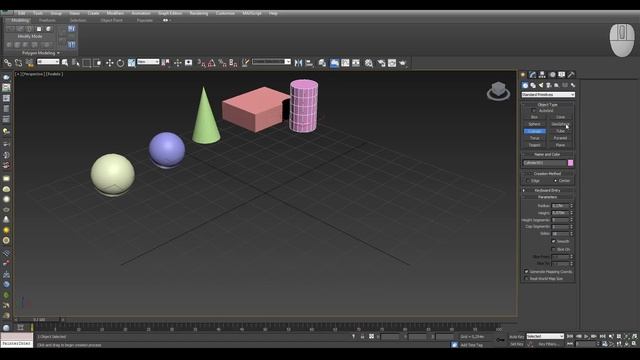Expand the Polygon Modeling ribbon panel
This screenshot has height=360, width=640.
[41, 53]
